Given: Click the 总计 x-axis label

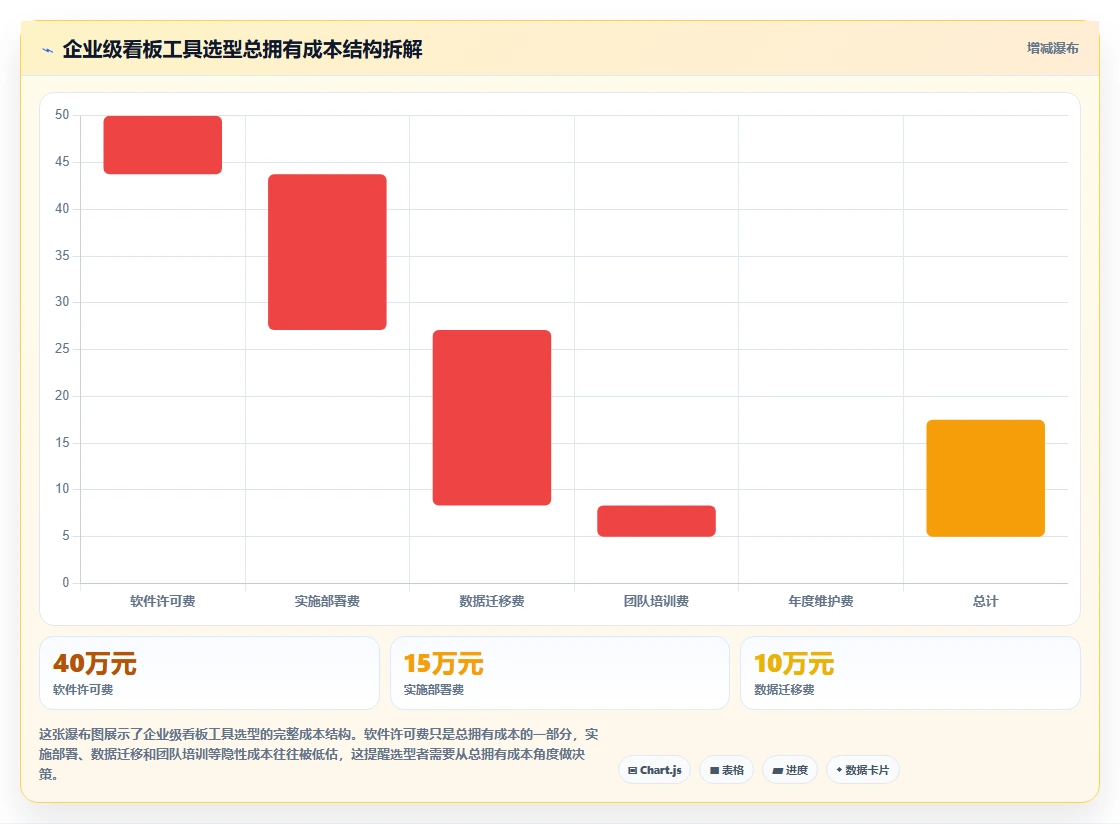Looking at the screenshot, I should (986, 601).
